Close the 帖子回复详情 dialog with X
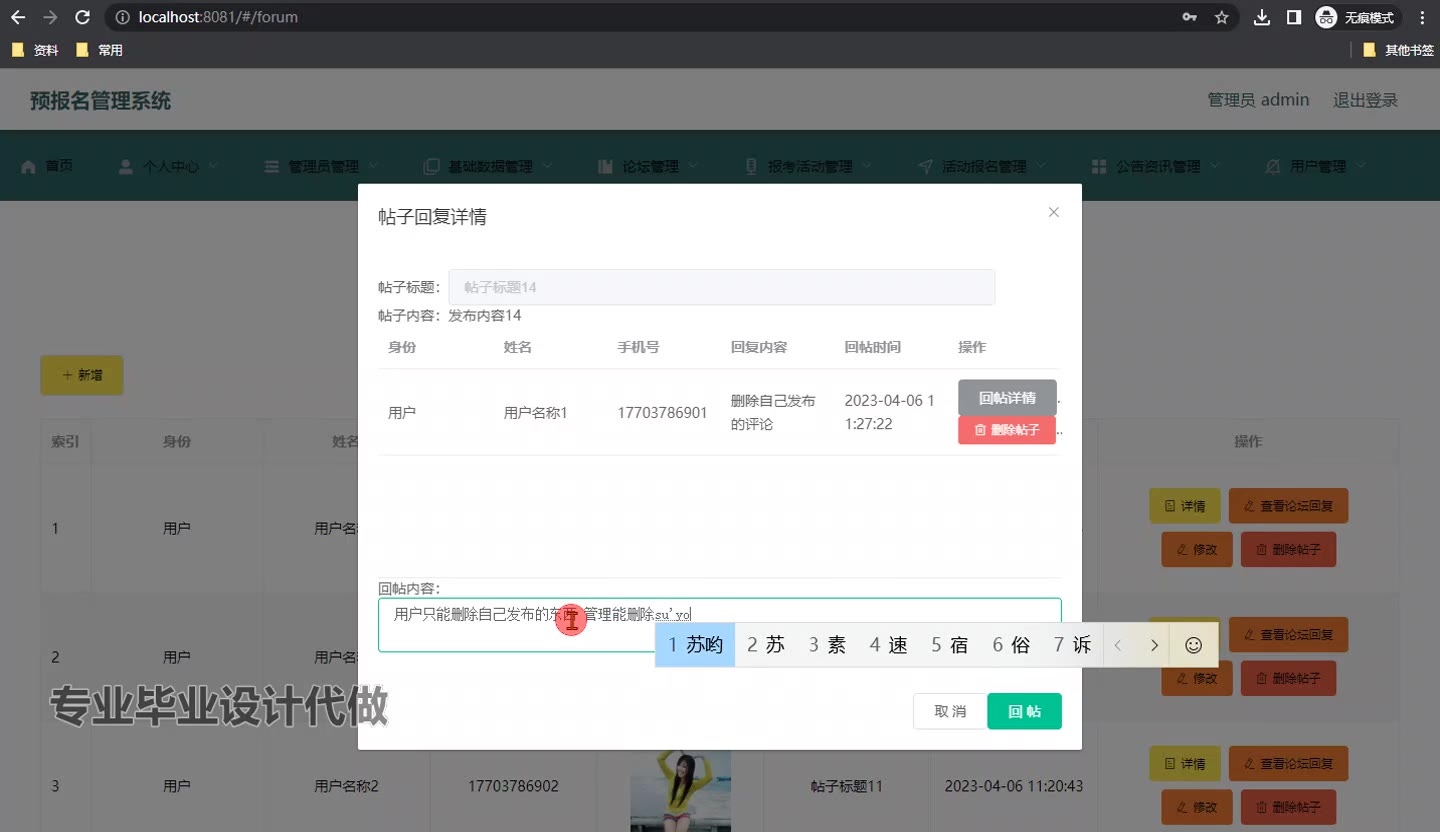This screenshot has width=1440, height=832. 1053,212
